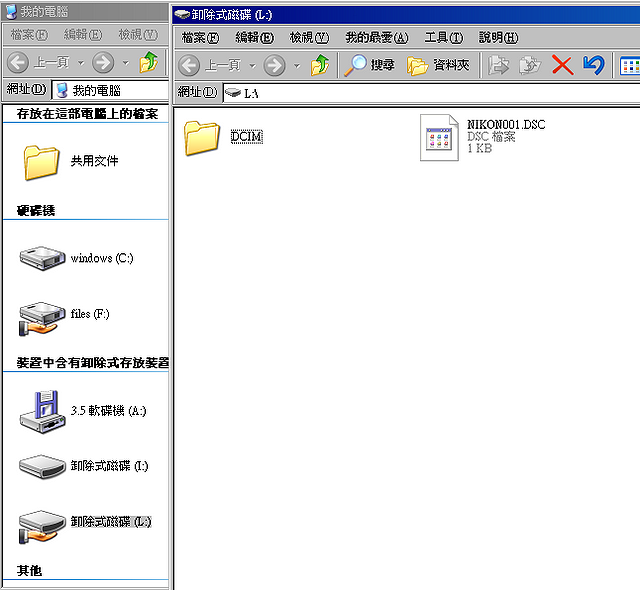Click the L:\ address bar field

pos(431,93)
